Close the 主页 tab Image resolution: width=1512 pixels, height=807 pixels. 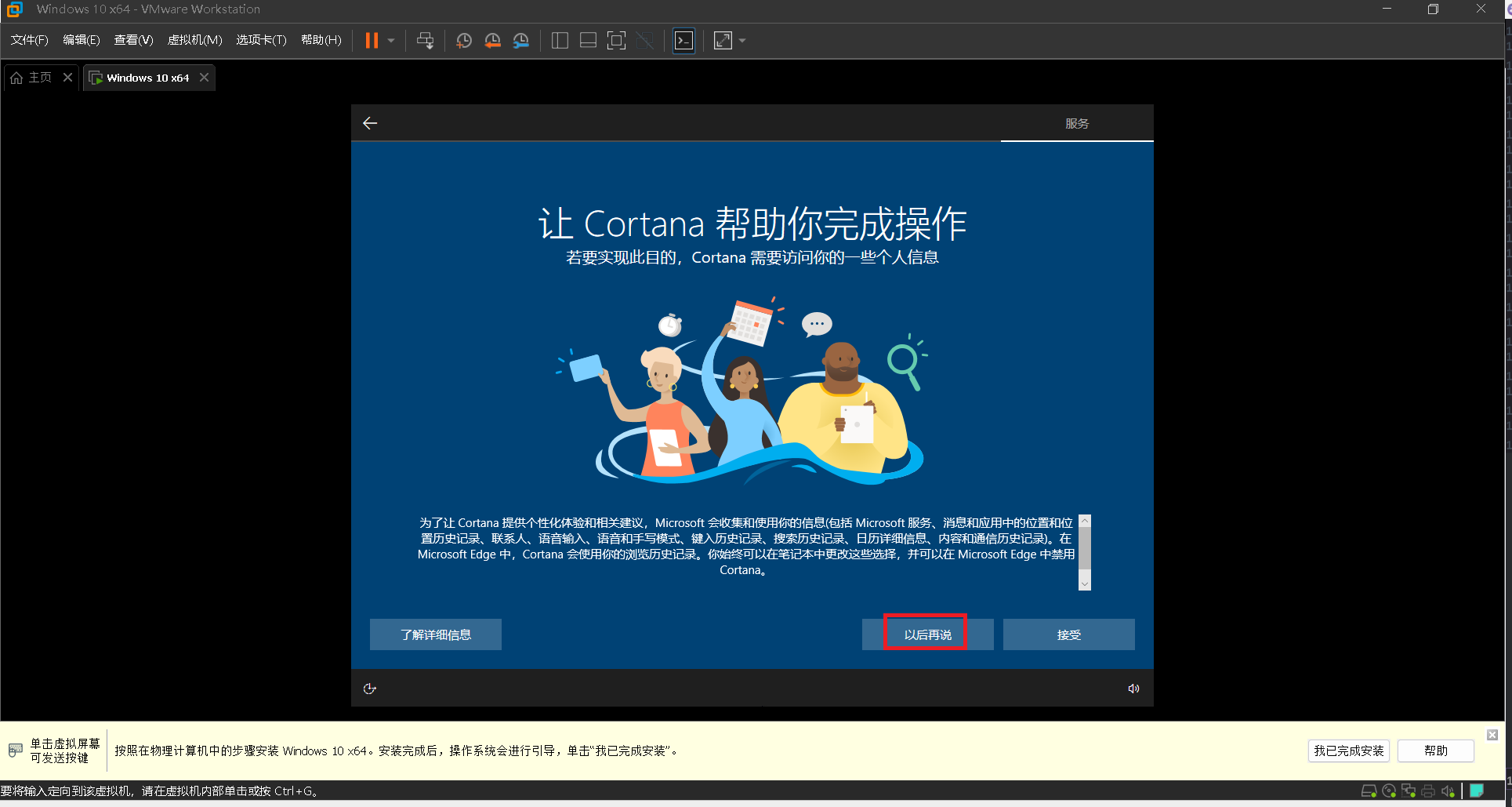point(67,77)
